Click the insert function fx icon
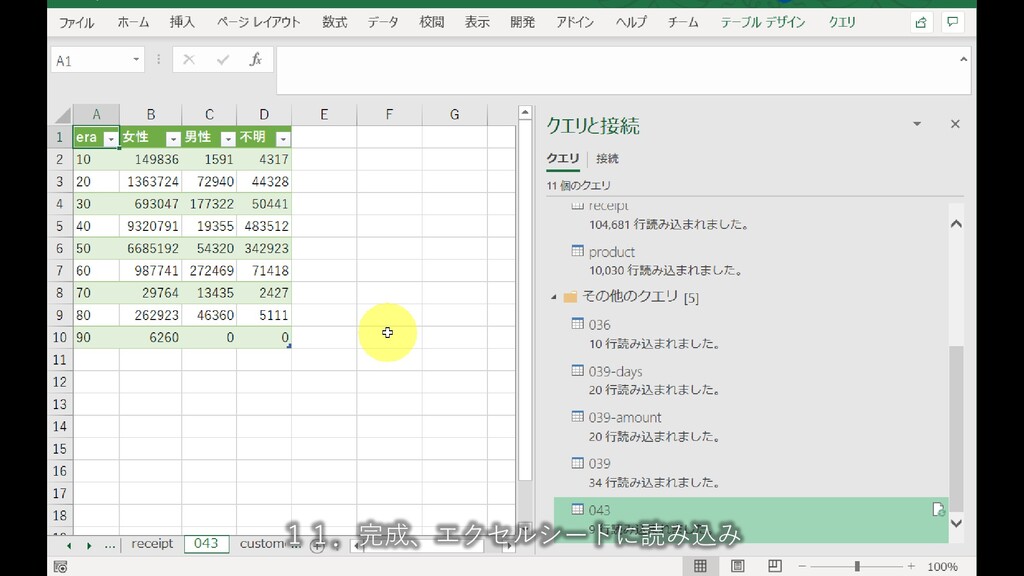Viewport: 1024px width, 576px height. [255, 60]
